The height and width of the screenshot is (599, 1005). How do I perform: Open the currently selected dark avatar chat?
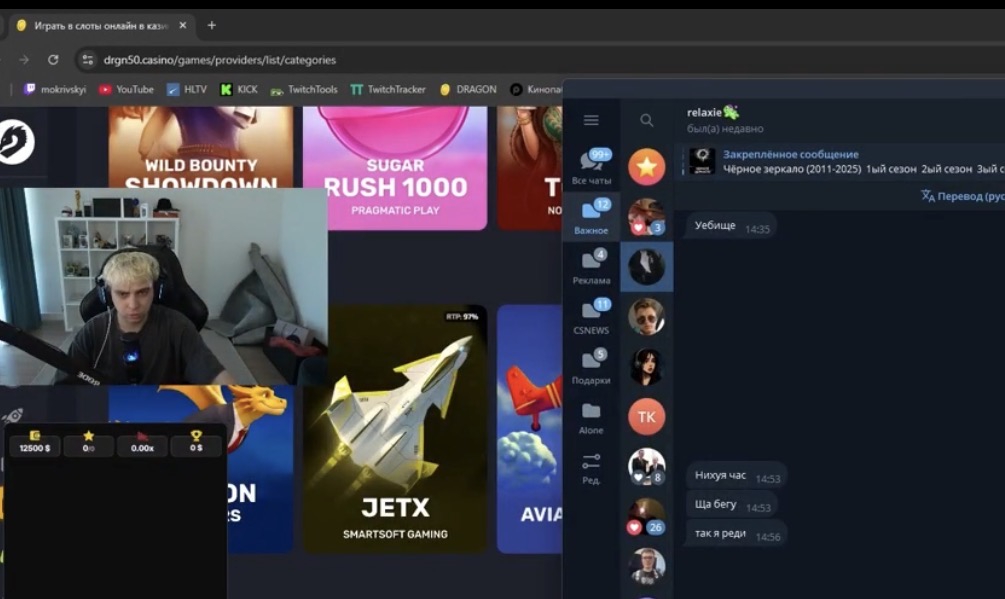click(x=647, y=267)
